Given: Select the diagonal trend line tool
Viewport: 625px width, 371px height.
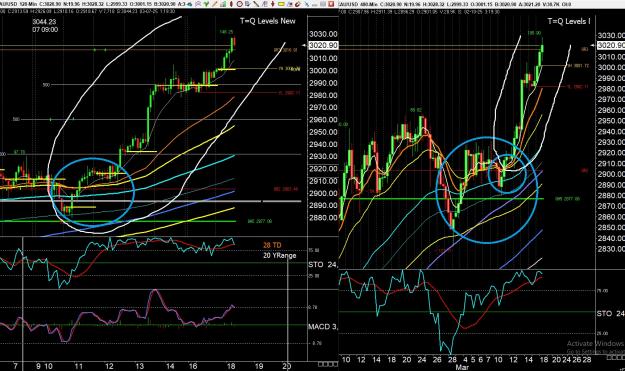Looking at the screenshot, I should tap(256, 4).
